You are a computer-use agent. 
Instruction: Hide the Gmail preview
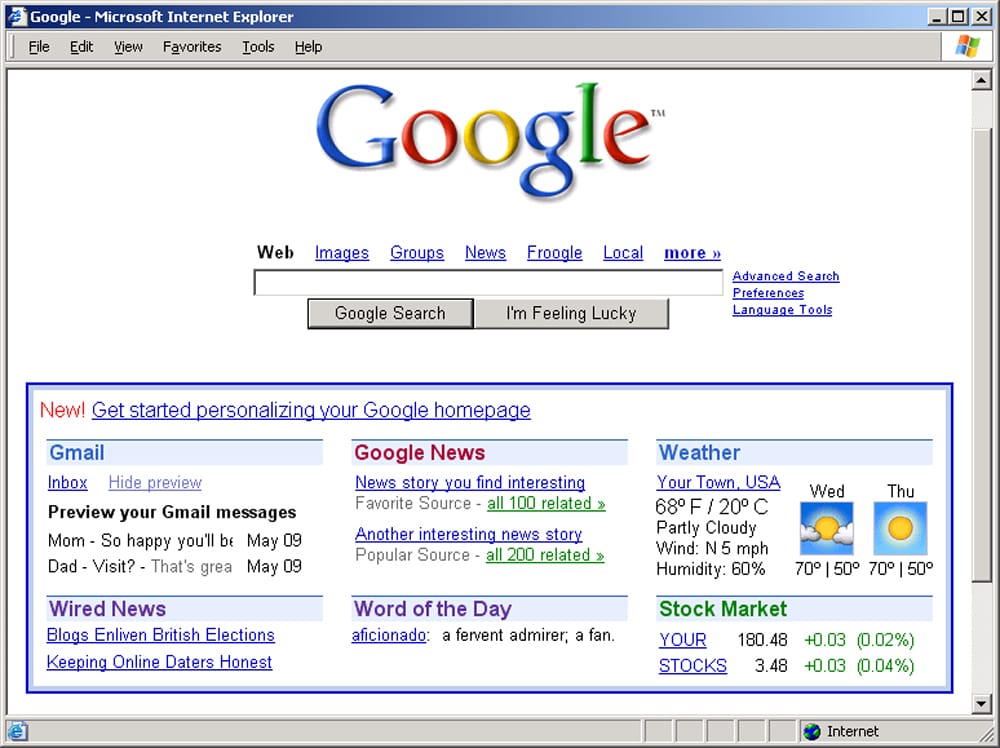[155, 483]
